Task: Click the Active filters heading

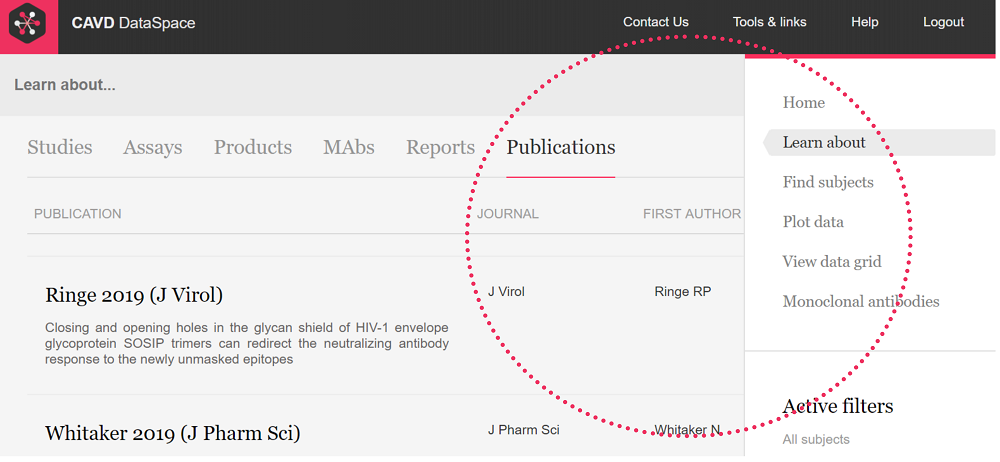Action: 838,406
